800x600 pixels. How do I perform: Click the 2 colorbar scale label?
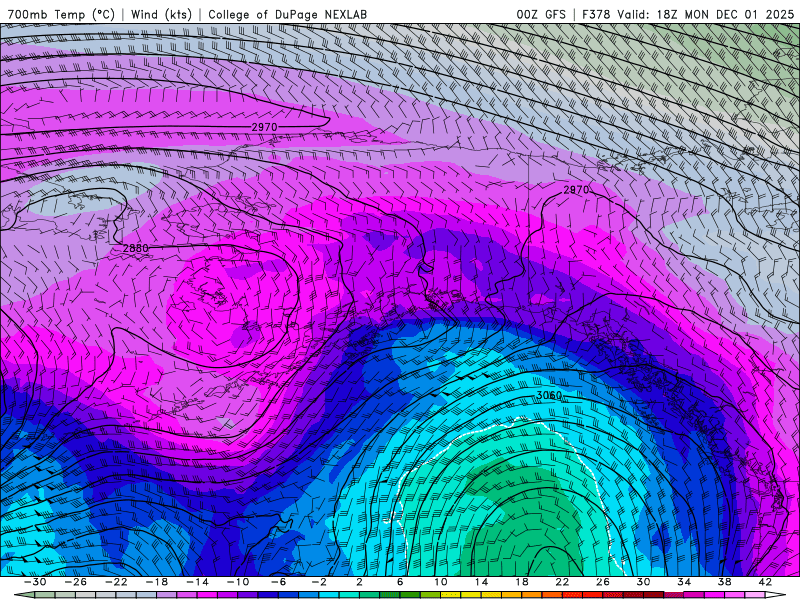(359, 582)
